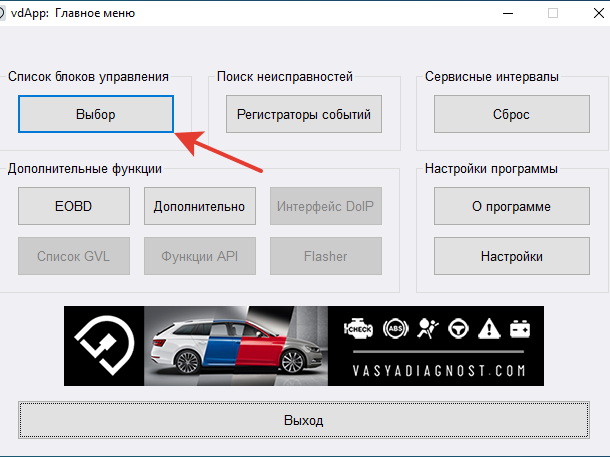The height and width of the screenshot is (457, 610).
Task: Click the vdApp: Главное меню title text
Action: (73, 13)
